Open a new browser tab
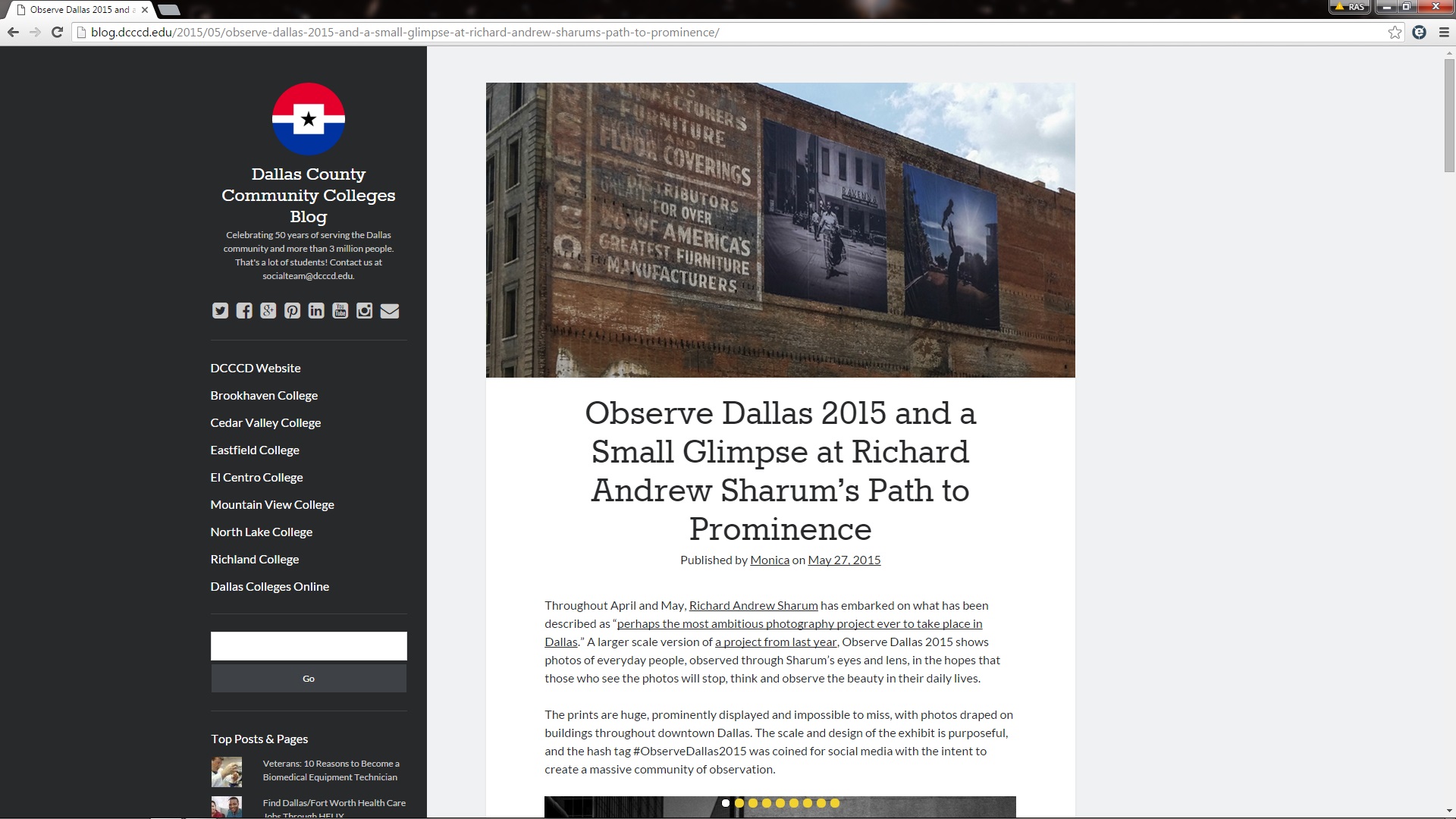 [x=168, y=10]
